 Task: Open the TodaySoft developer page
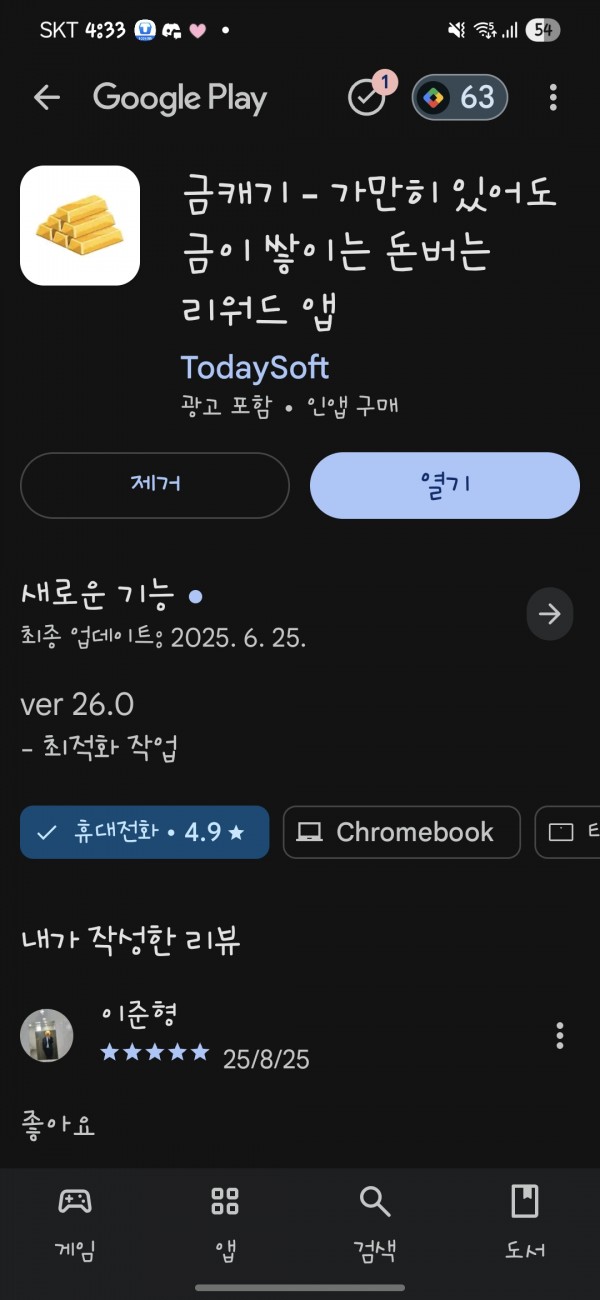(x=255, y=367)
